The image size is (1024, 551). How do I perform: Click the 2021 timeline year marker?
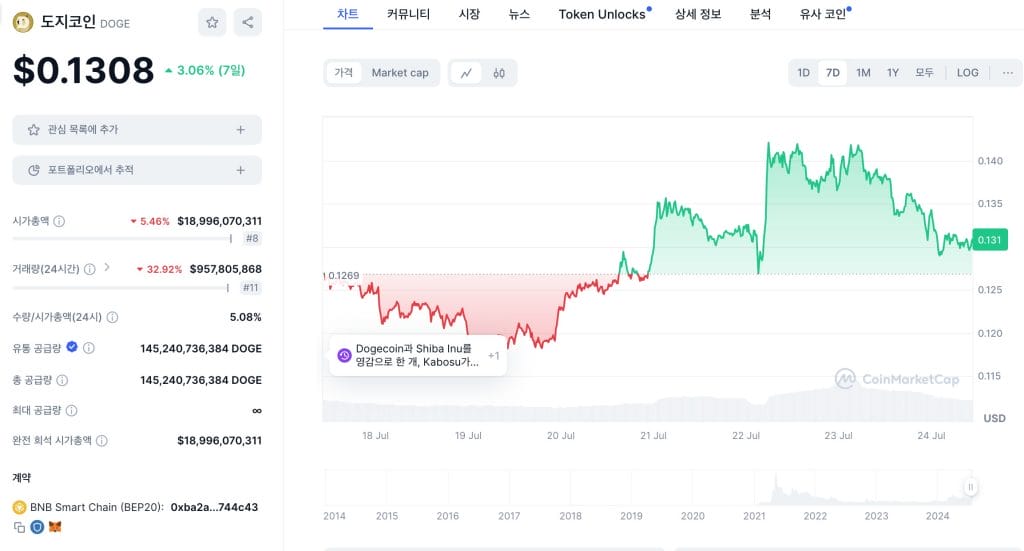tap(754, 516)
